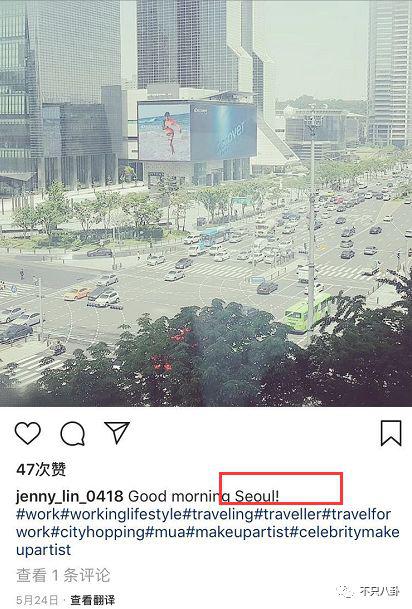Open hashtag #mua
Screen dimensions: 412x609
pos(165,532)
